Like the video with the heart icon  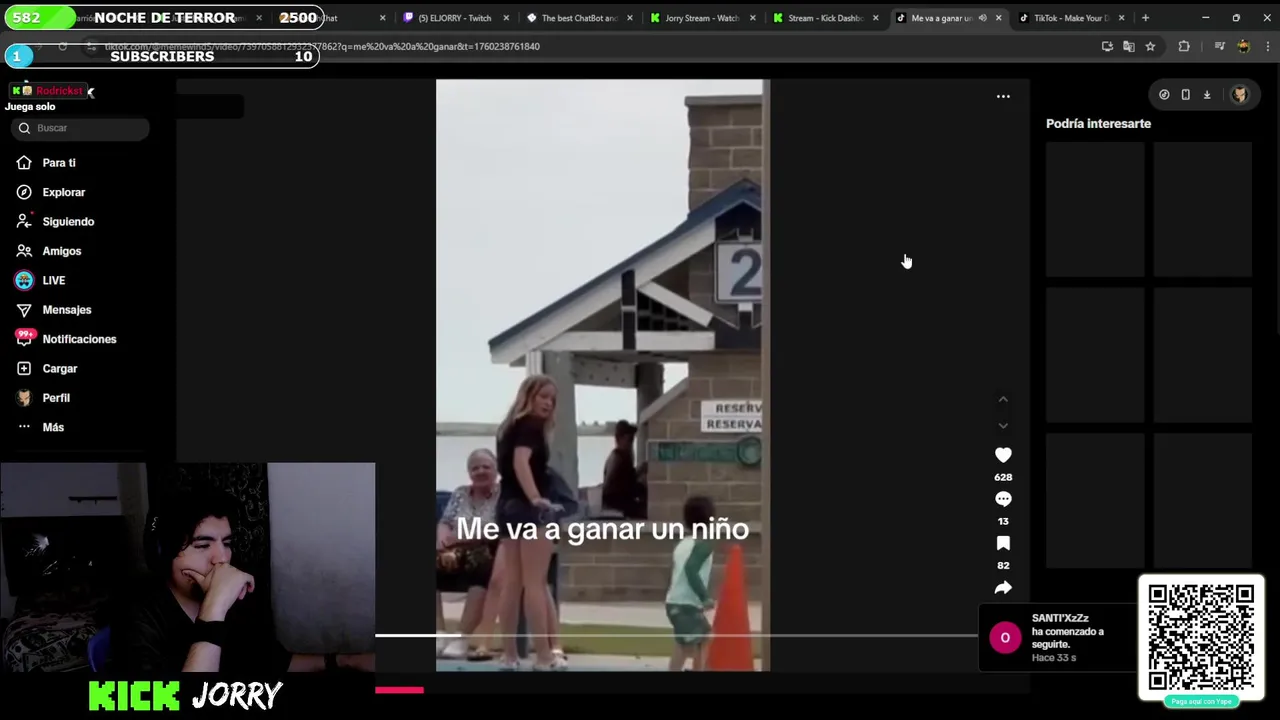(x=1003, y=455)
